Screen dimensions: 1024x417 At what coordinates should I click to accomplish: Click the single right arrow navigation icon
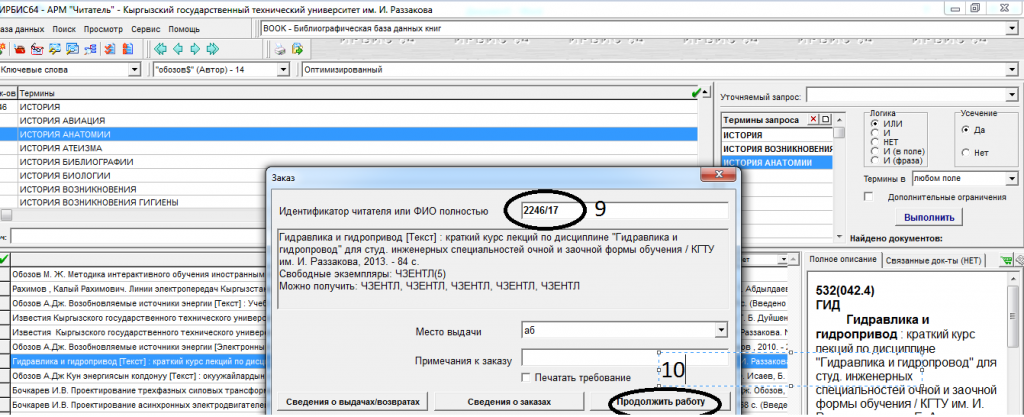[x=194, y=49]
